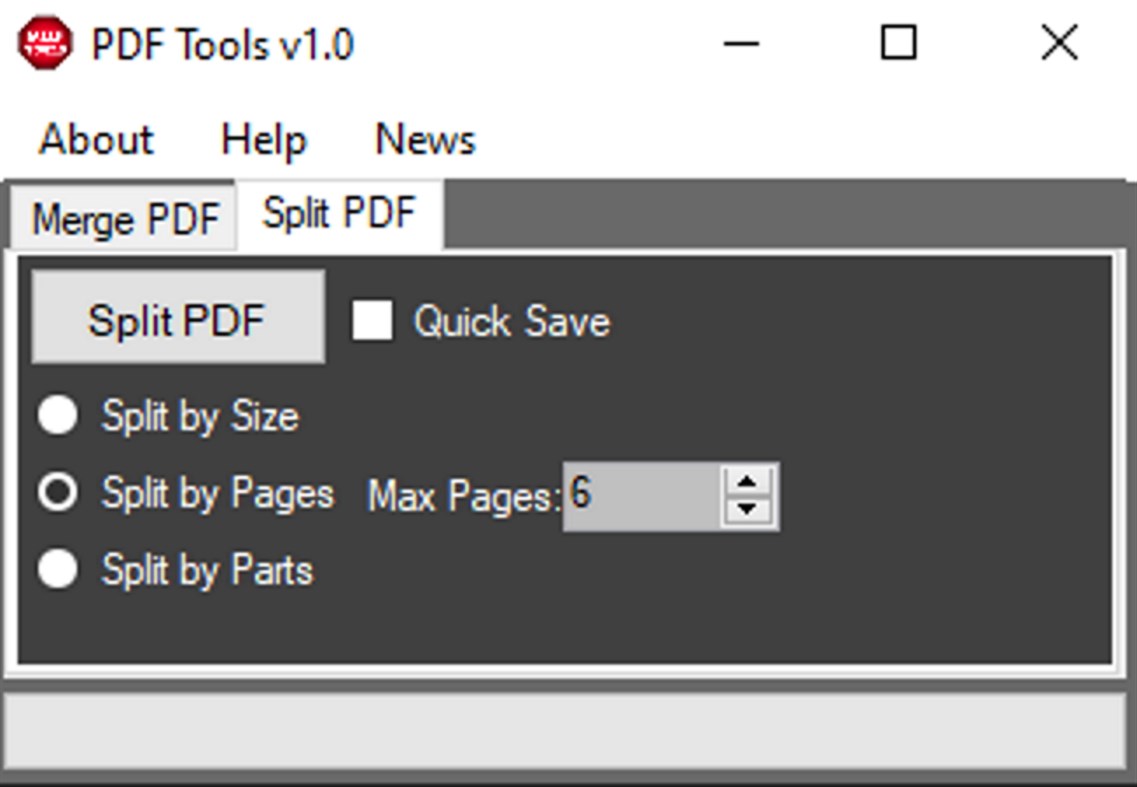Close the PDF Tools window
Image resolution: width=1137 pixels, height=787 pixels.
(x=1059, y=43)
